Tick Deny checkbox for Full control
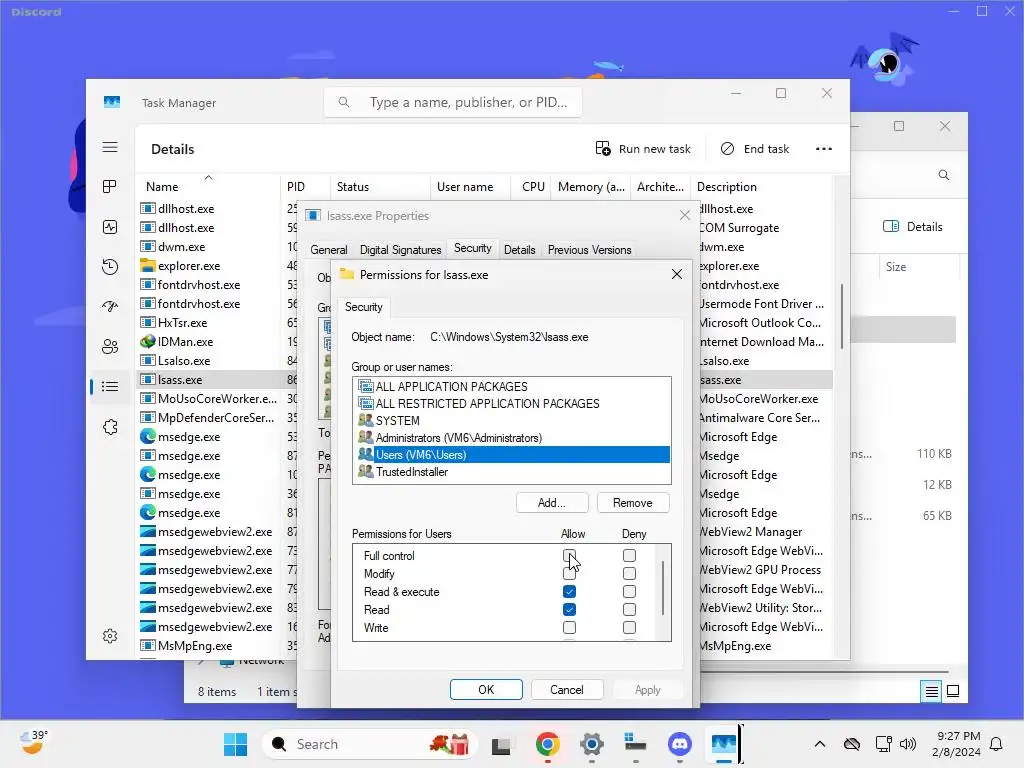 tap(629, 556)
